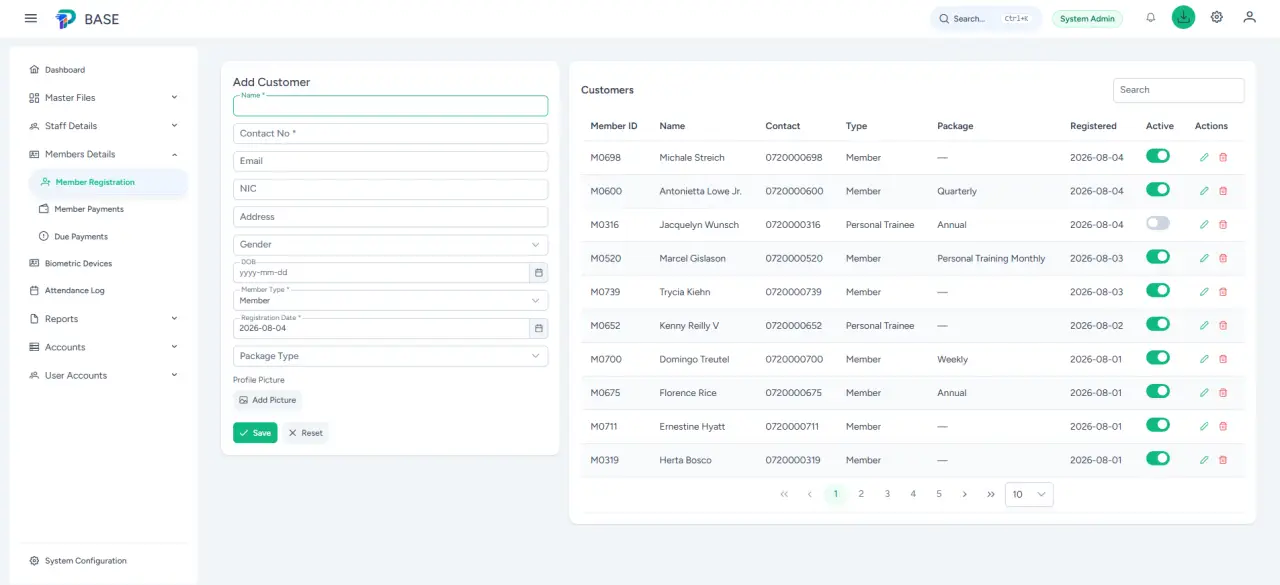This screenshot has height=585, width=1280.
Task: Click the Save button
Action: (255, 433)
